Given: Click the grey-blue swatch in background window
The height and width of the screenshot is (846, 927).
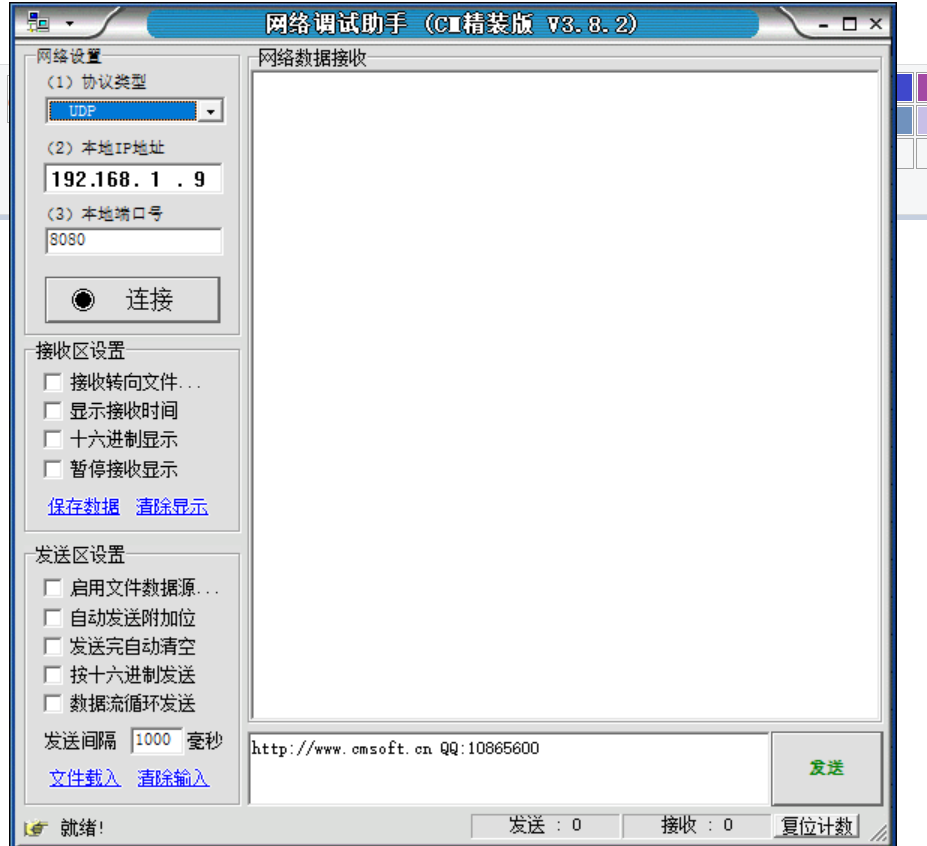Looking at the screenshot, I should pos(905,120).
